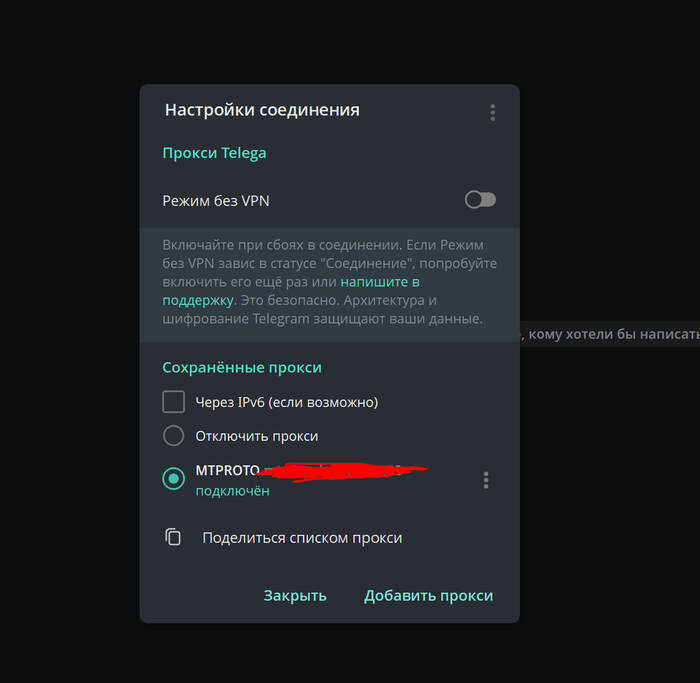Choose the Поделиться списком прокси text entry
The height and width of the screenshot is (683, 700).
(302, 538)
